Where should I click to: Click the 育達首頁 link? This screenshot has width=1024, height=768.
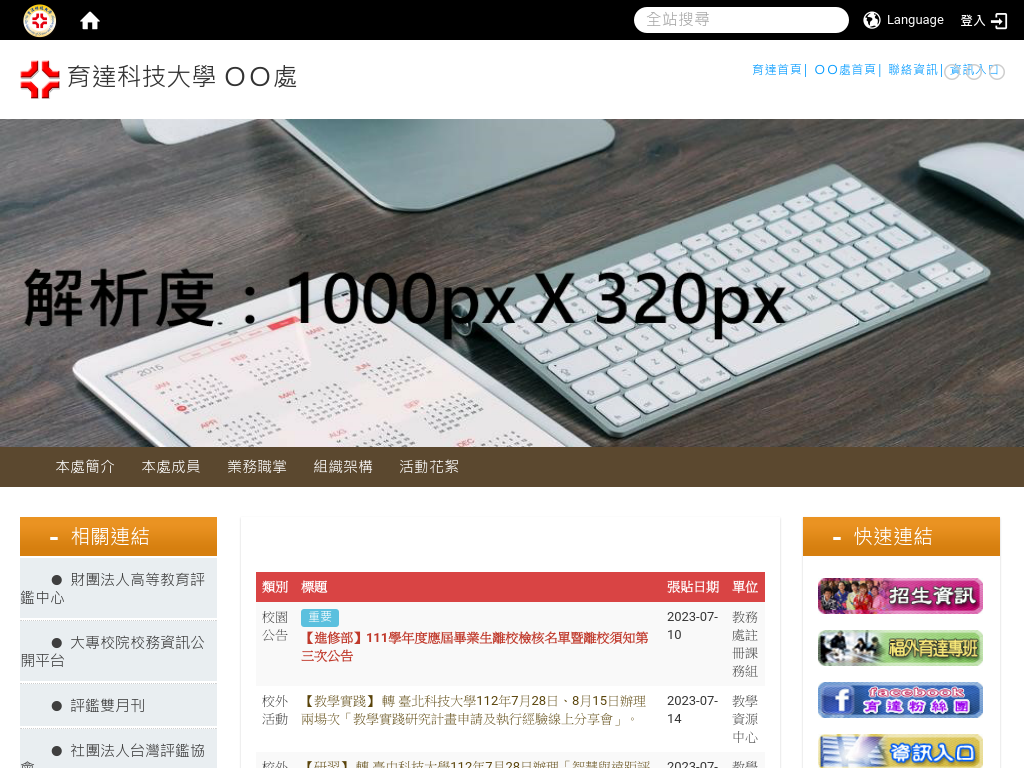click(x=776, y=70)
